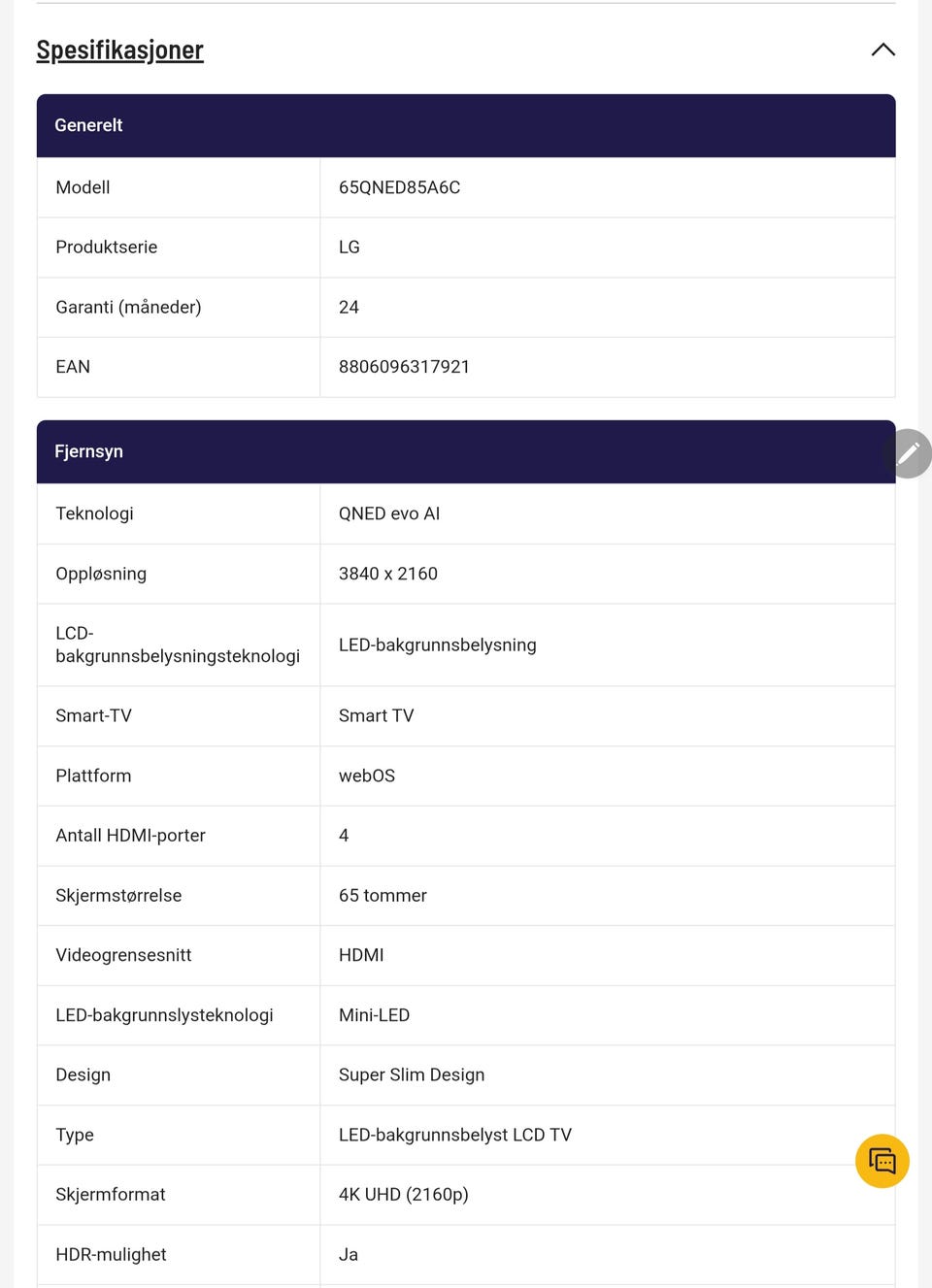Click the Smart TV value cell
The width and height of the screenshot is (932, 1288).
pyautogui.click(x=376, y=715)
